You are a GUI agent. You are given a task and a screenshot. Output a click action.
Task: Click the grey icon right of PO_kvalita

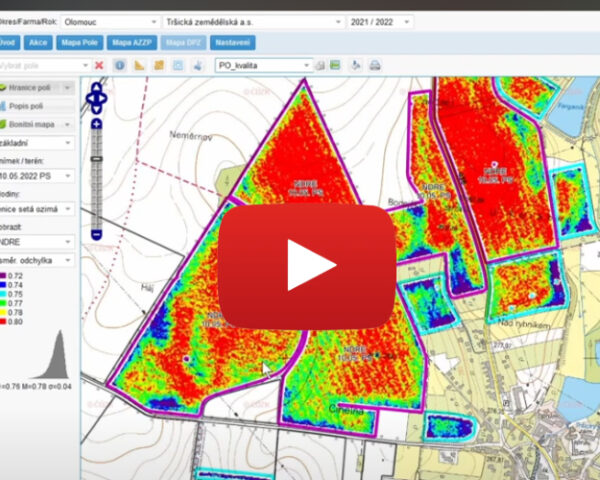pyautogui.click(x=320, y=65)
